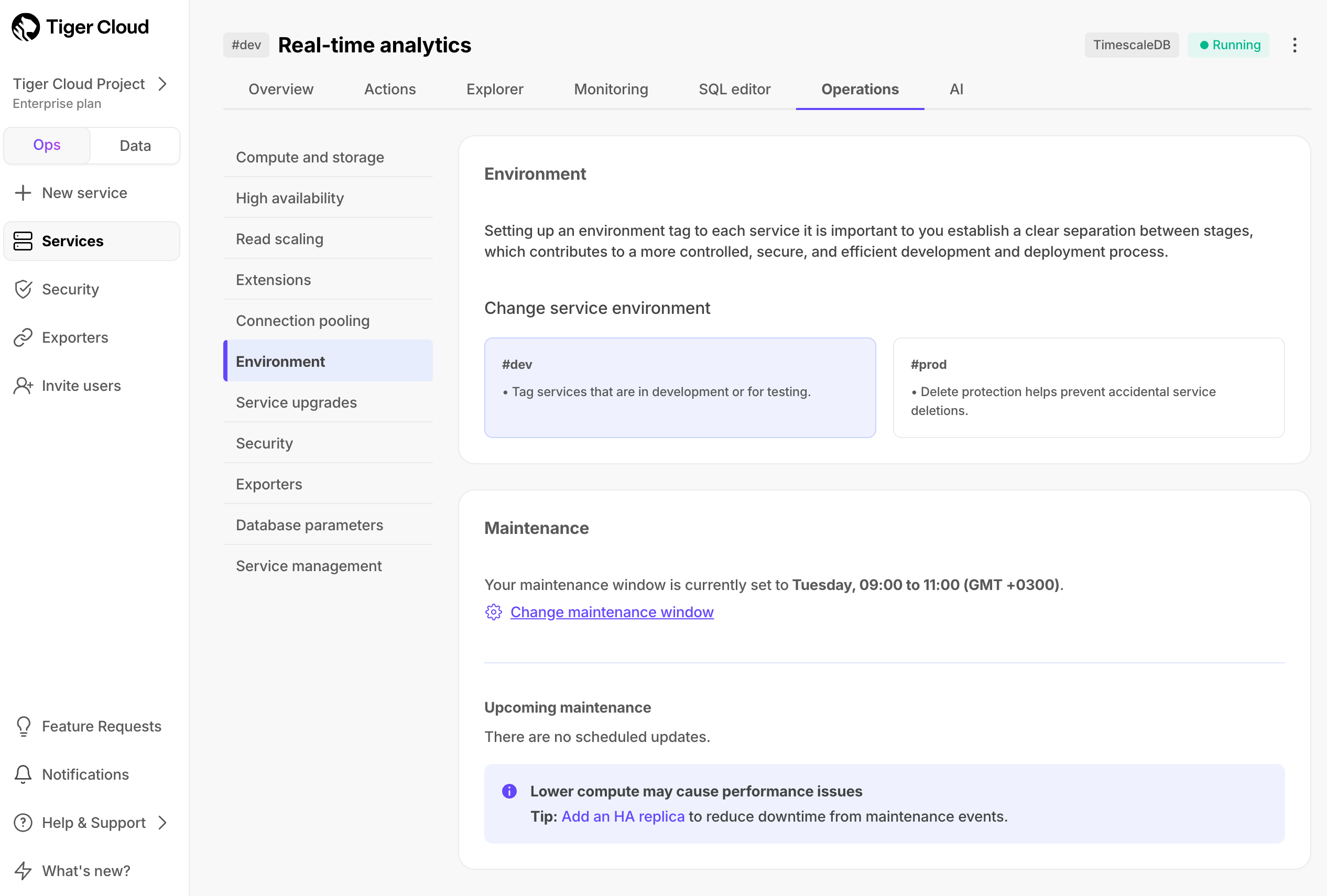Image resolution: width=1327 pixels, height=896 pixels.
Task: Switch to the Ops mode toggle
Action: 47,146
